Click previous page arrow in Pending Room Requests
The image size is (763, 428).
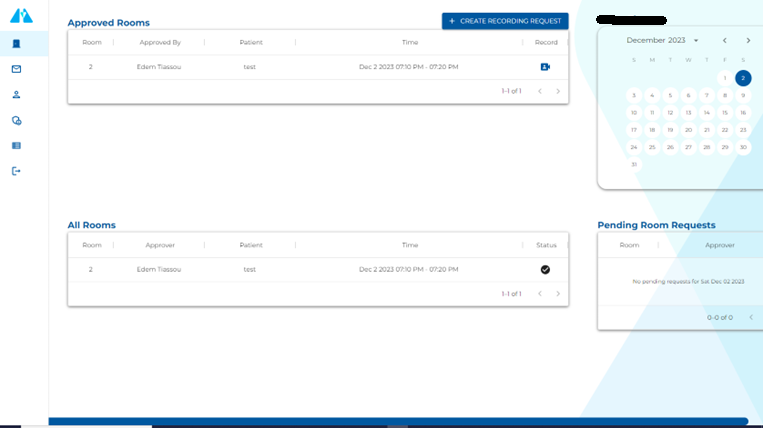[x=751, y=317]
